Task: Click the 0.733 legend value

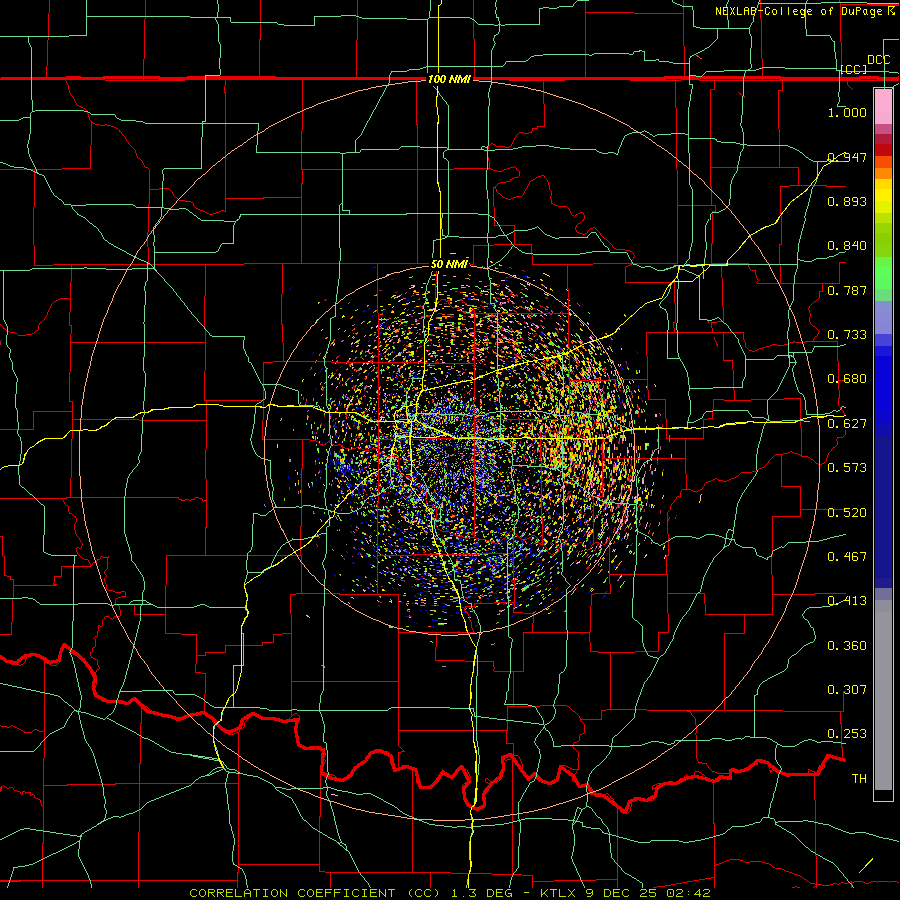Action: 847,335
